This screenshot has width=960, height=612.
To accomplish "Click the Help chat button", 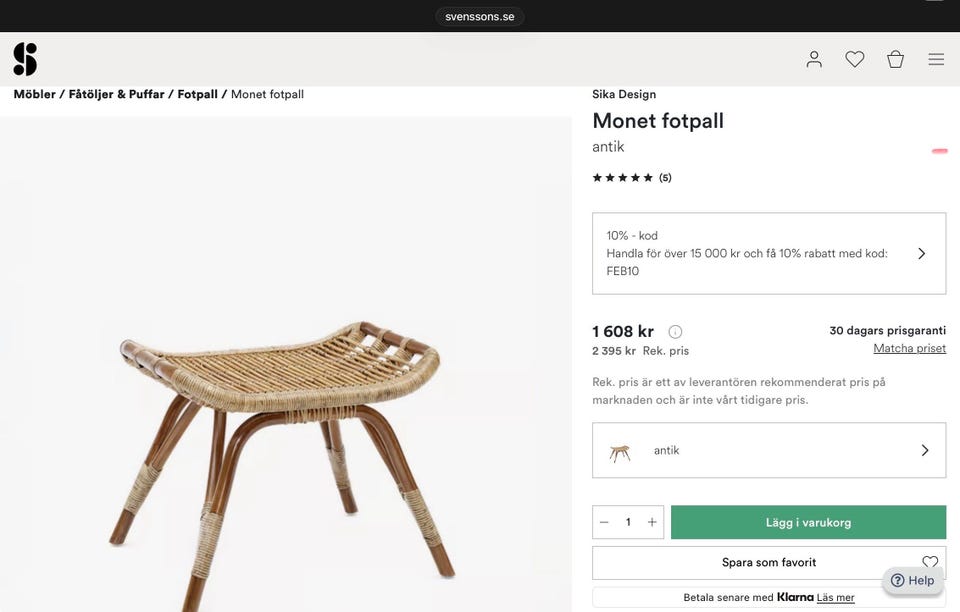I will point(912,580).
